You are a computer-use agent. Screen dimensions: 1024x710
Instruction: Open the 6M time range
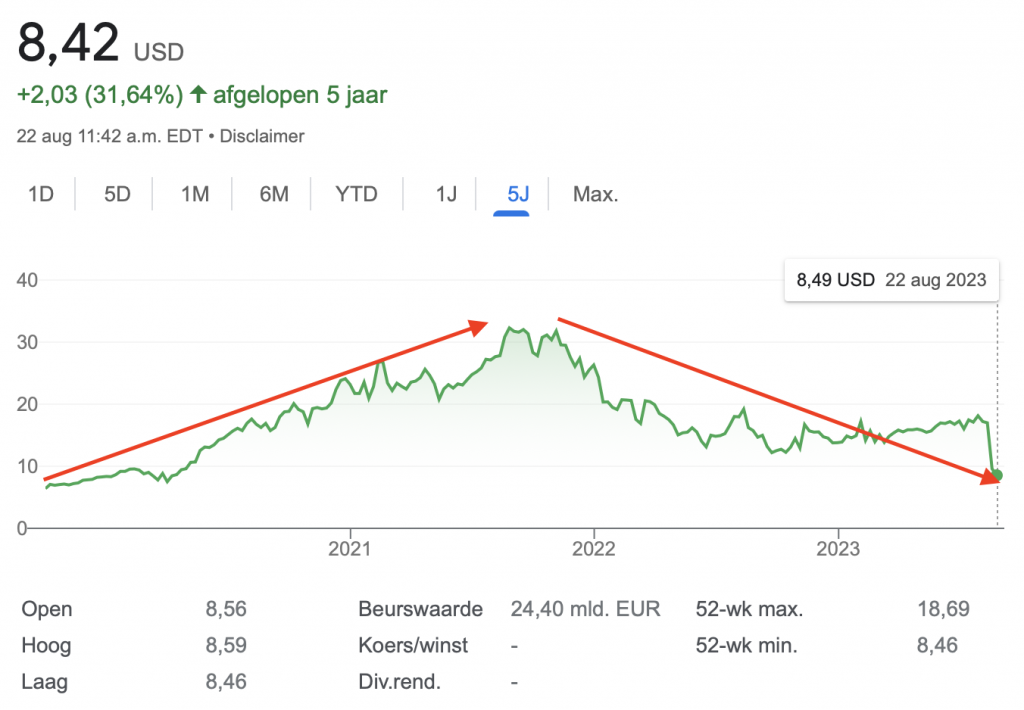pos(273,194)
